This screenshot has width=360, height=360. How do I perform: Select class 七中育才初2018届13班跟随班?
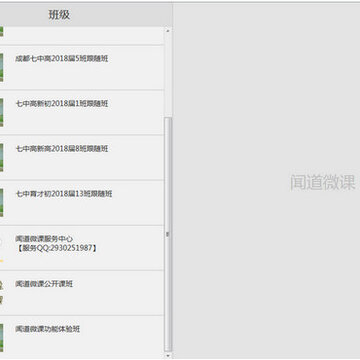[82, 203]
